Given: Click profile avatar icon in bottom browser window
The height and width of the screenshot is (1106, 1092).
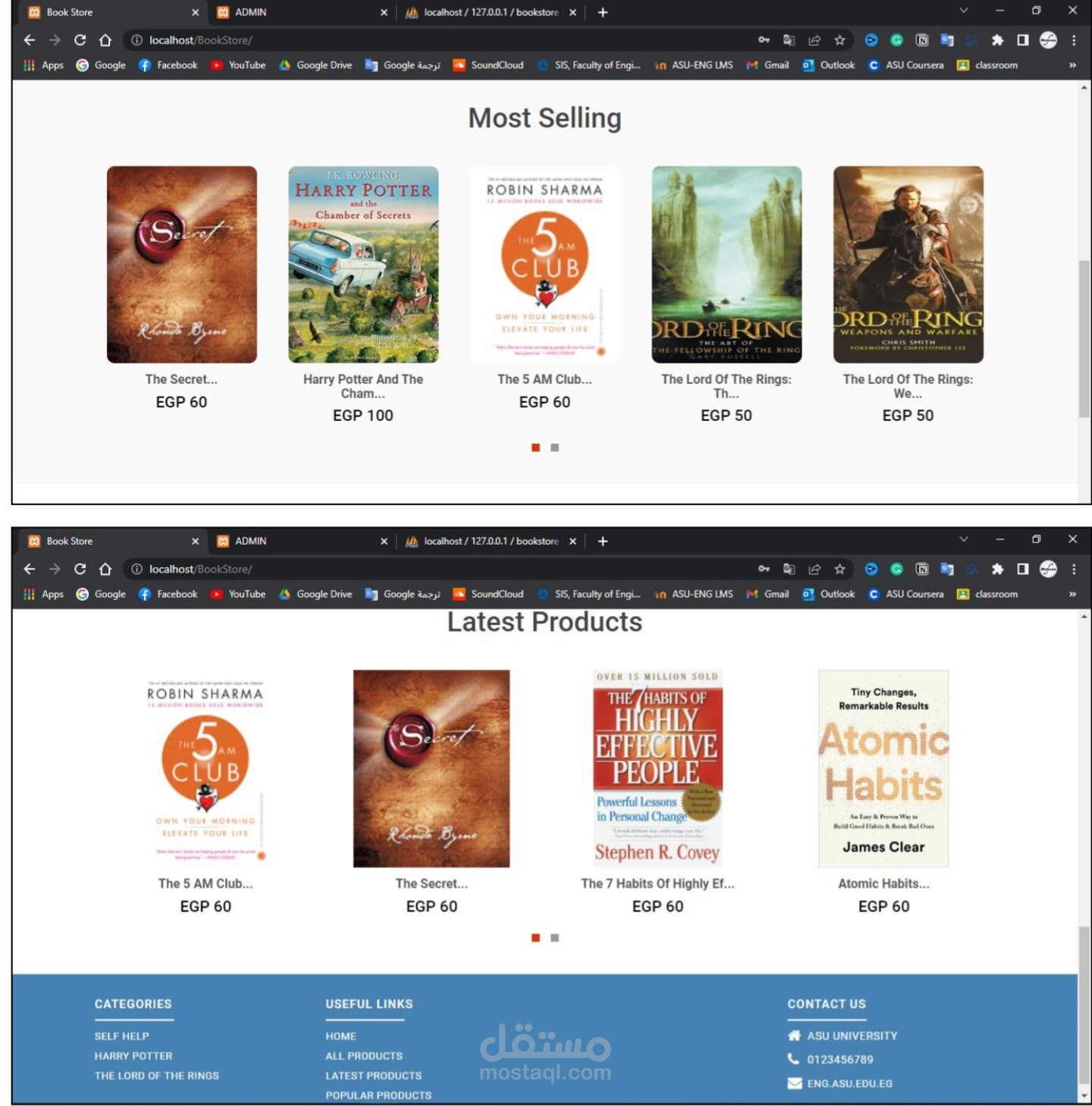Looking at the screenshot, I should [x=1048, y=569].
